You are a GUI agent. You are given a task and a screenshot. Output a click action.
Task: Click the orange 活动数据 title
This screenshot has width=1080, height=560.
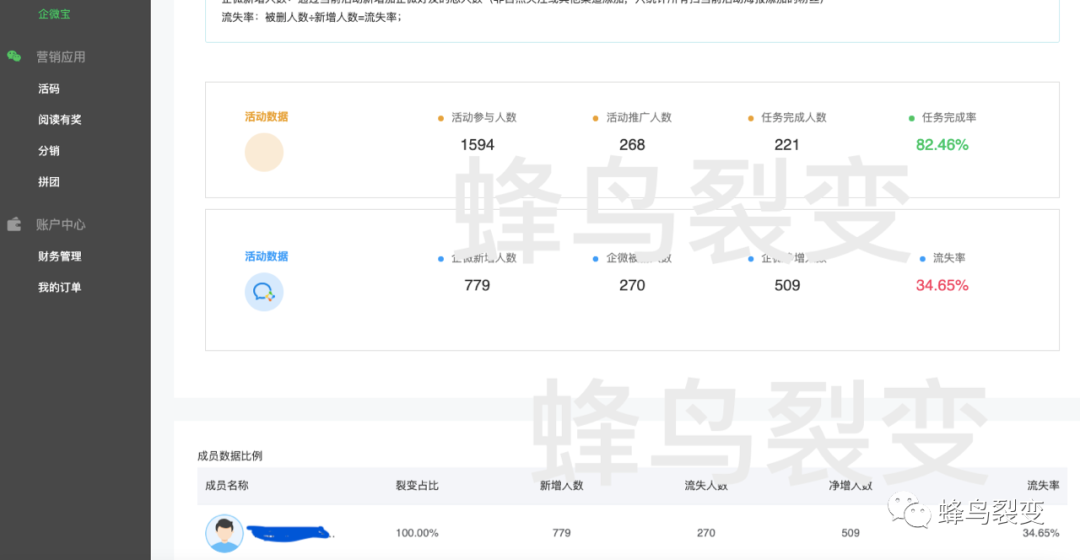point(267,116)
